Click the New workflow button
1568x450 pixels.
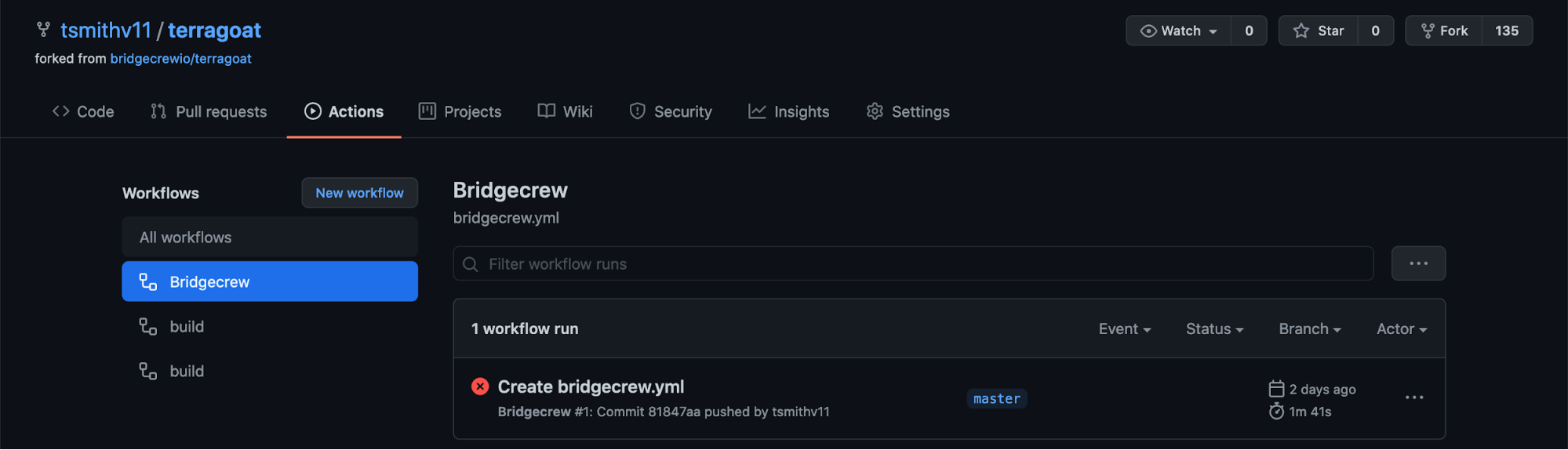[x=359, y=193]
